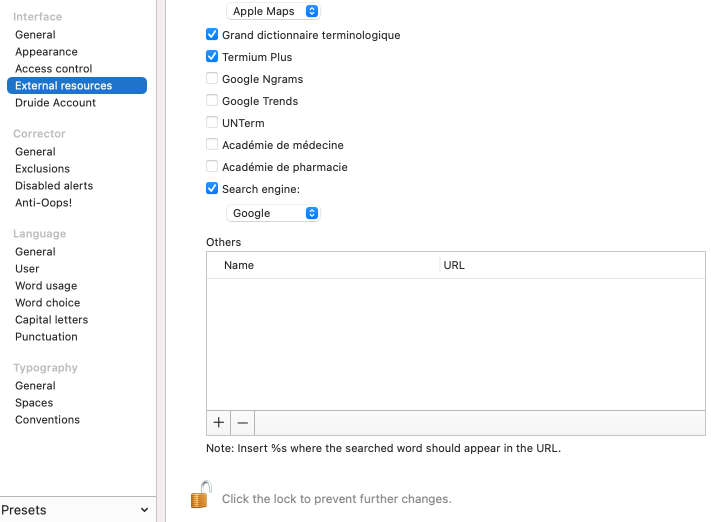This screenshot has height=522, width=711.
Task: Turn on Académie de pharmacie
Action: [212, 167]
